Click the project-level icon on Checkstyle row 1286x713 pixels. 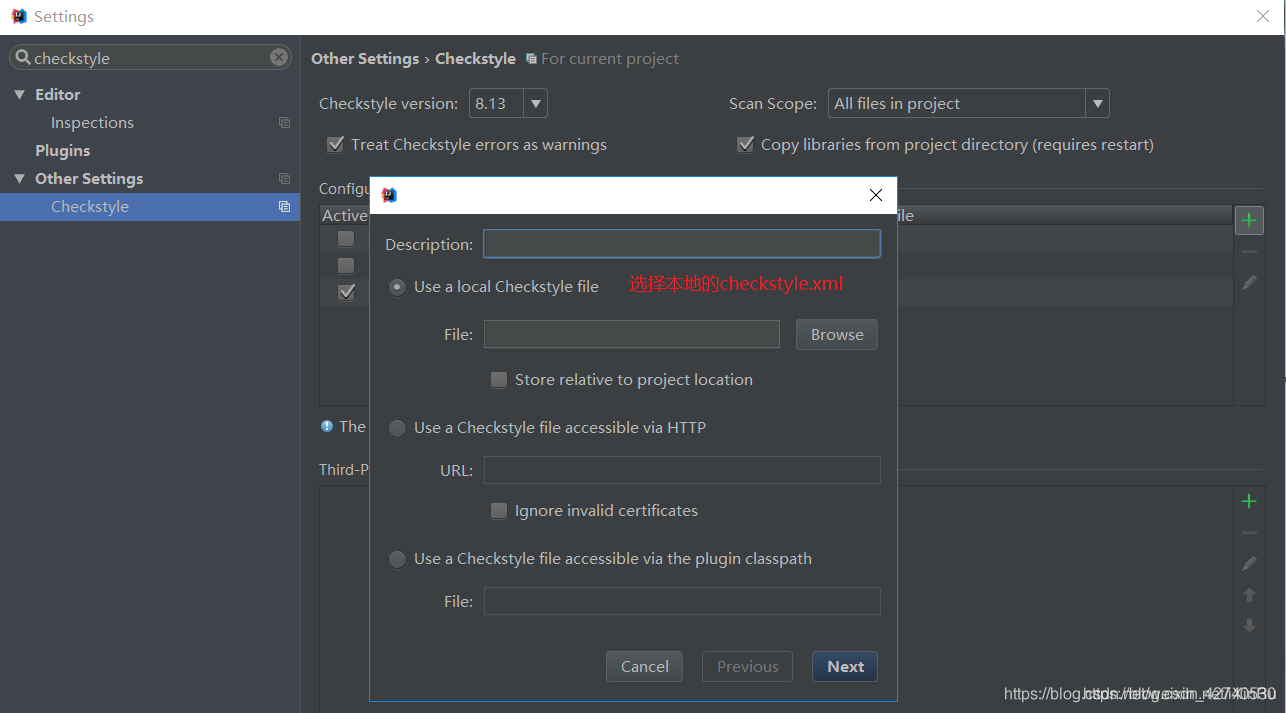coord(284,206)
